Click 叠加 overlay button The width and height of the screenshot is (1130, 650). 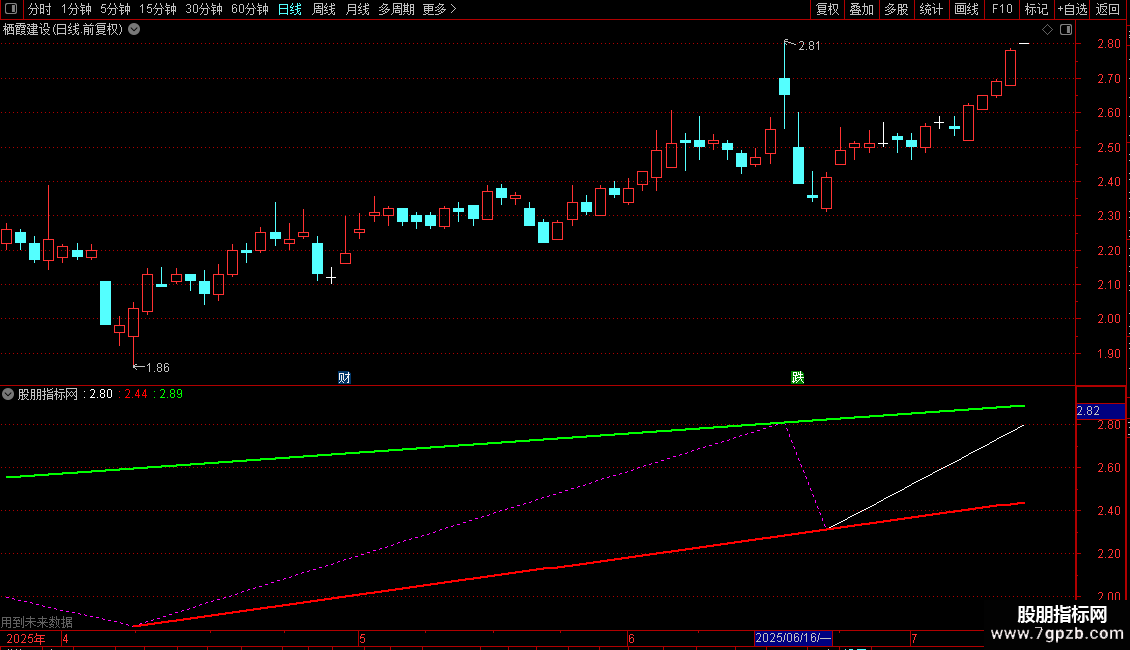click(861, 9)
